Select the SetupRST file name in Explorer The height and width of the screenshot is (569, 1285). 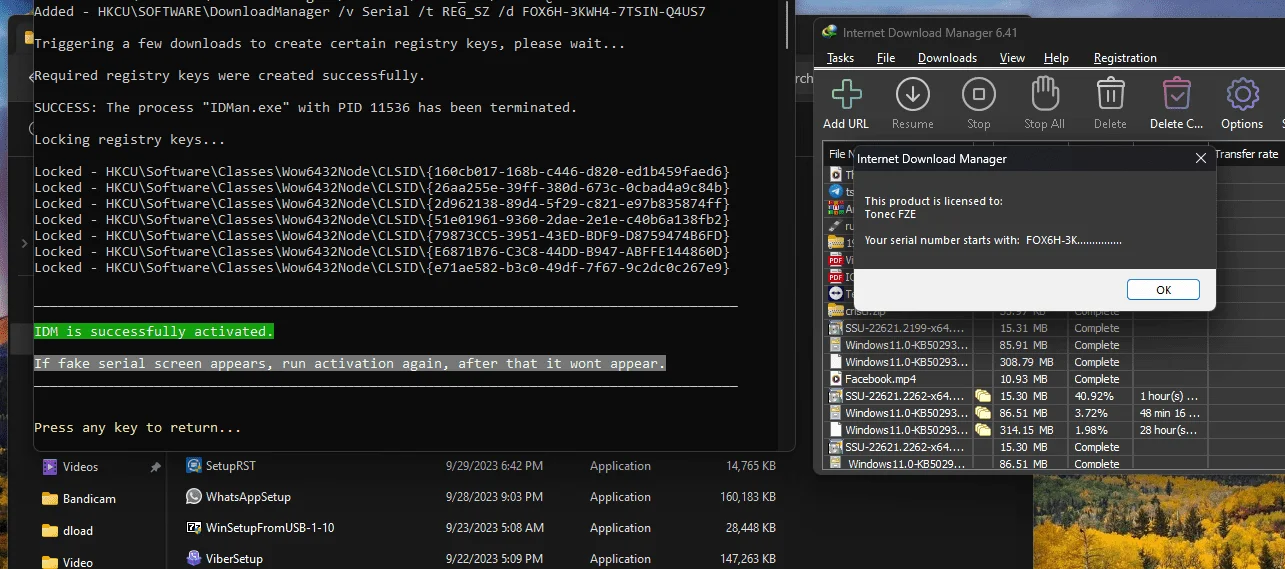pyautogui.click(x=233, y=465)
